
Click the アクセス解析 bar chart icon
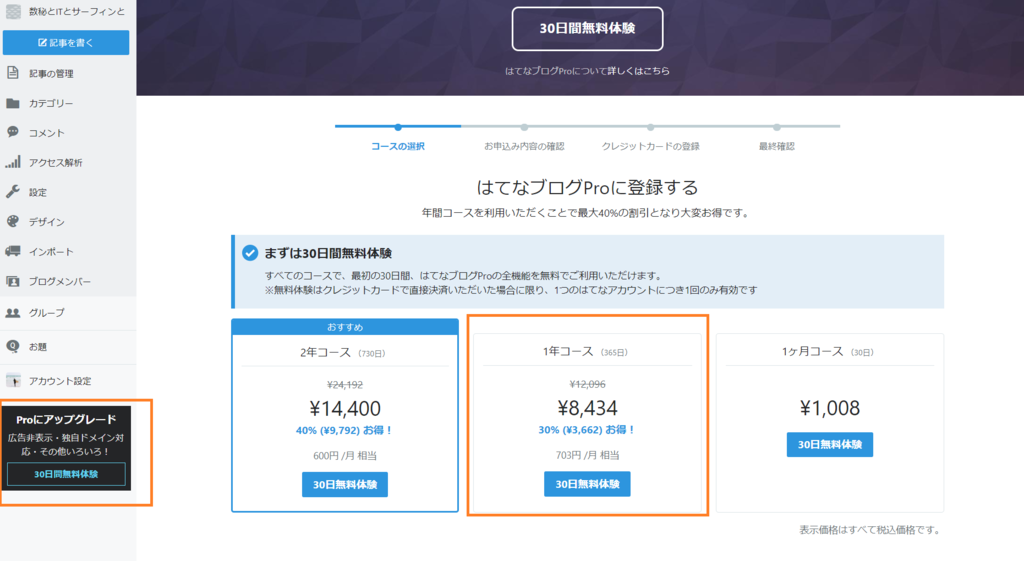(x=12, y=162)
